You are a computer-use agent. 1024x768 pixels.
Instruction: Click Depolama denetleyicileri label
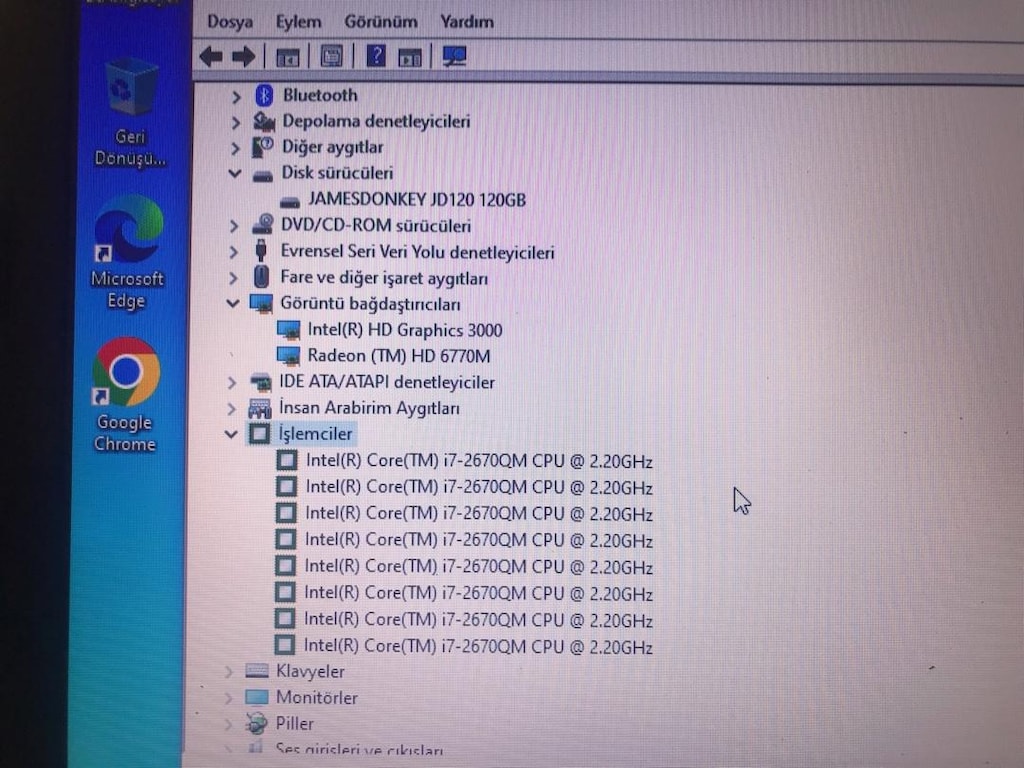376,121
